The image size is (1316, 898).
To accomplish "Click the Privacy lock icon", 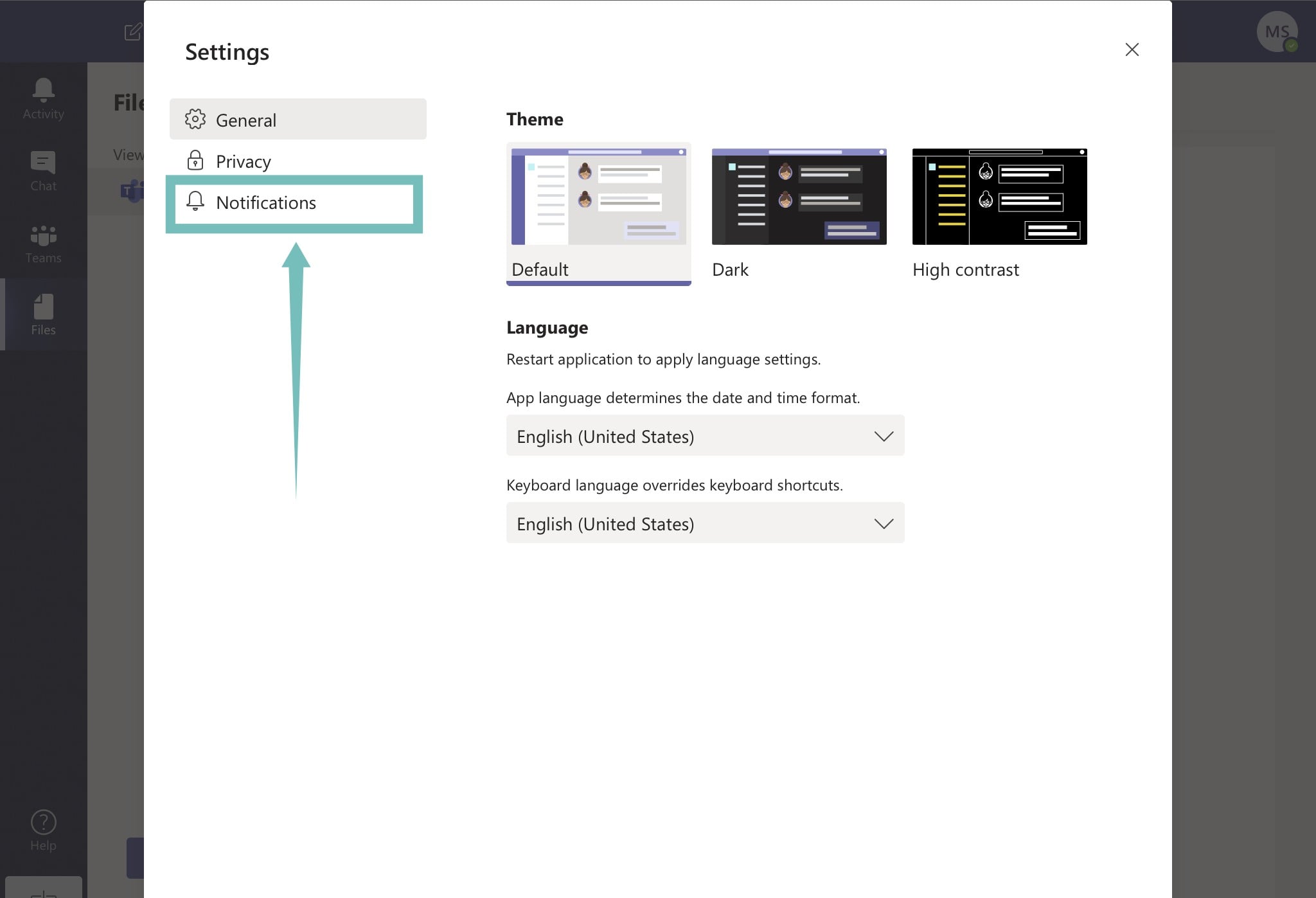I will coord(195,160).
